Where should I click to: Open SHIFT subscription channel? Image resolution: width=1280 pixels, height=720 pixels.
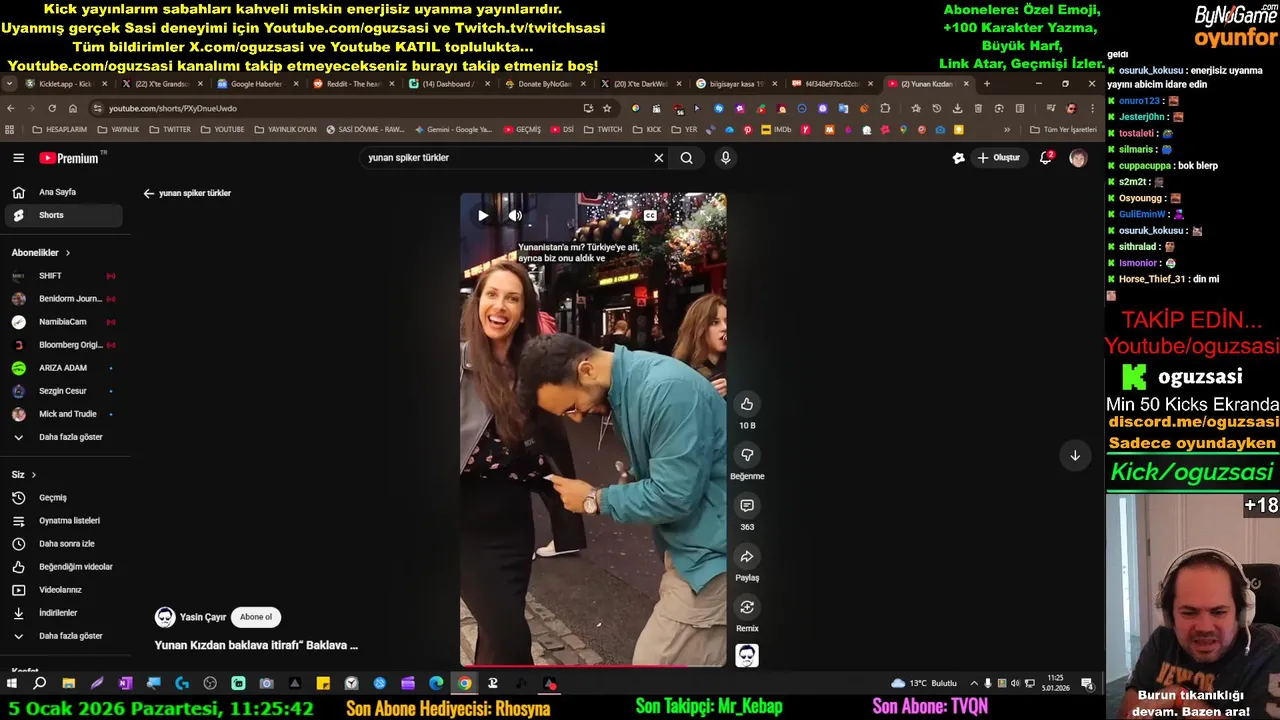tap(65, 276)
